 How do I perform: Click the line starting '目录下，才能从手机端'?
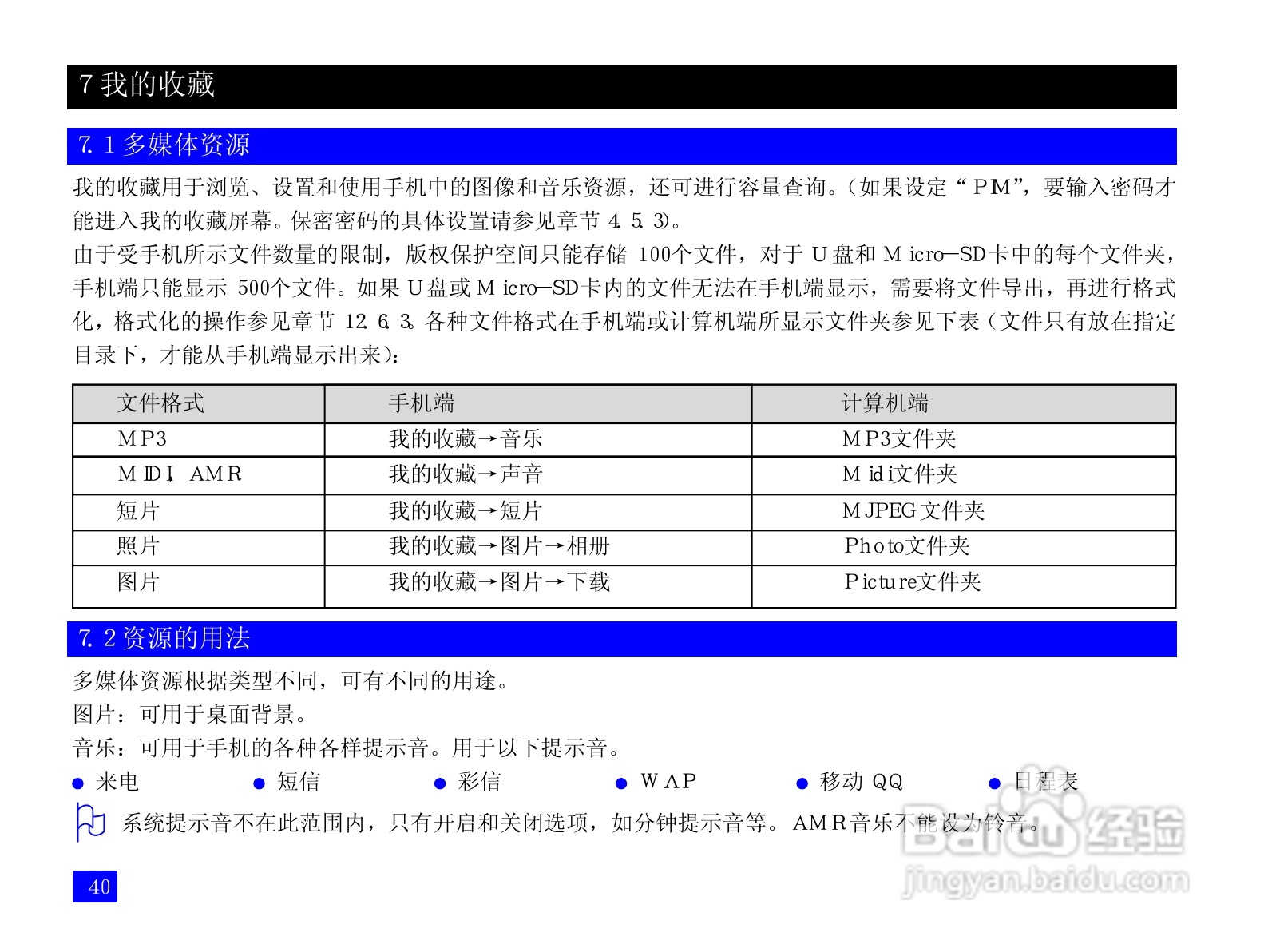click(x=236, y=355)
